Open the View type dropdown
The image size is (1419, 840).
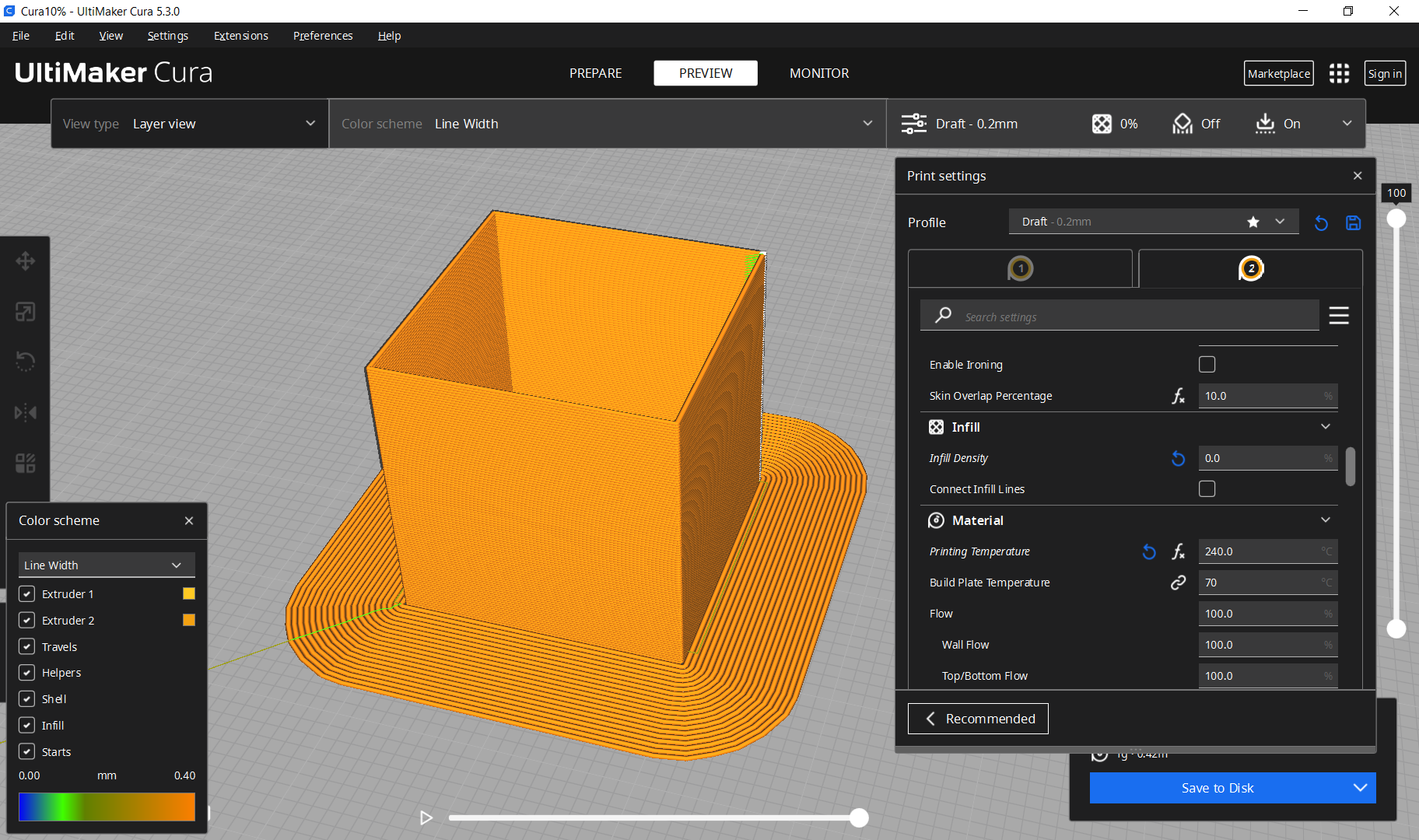[189, 123]
